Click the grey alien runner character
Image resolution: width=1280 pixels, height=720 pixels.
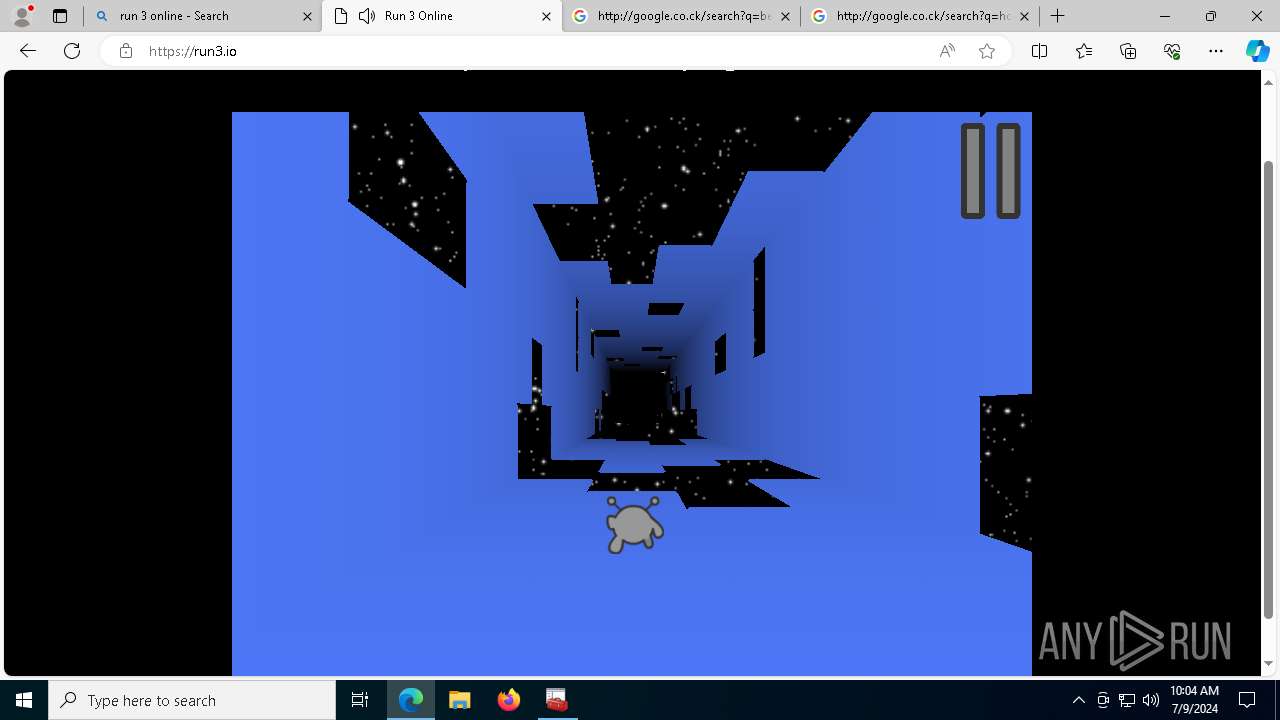[x=634, y=525]
